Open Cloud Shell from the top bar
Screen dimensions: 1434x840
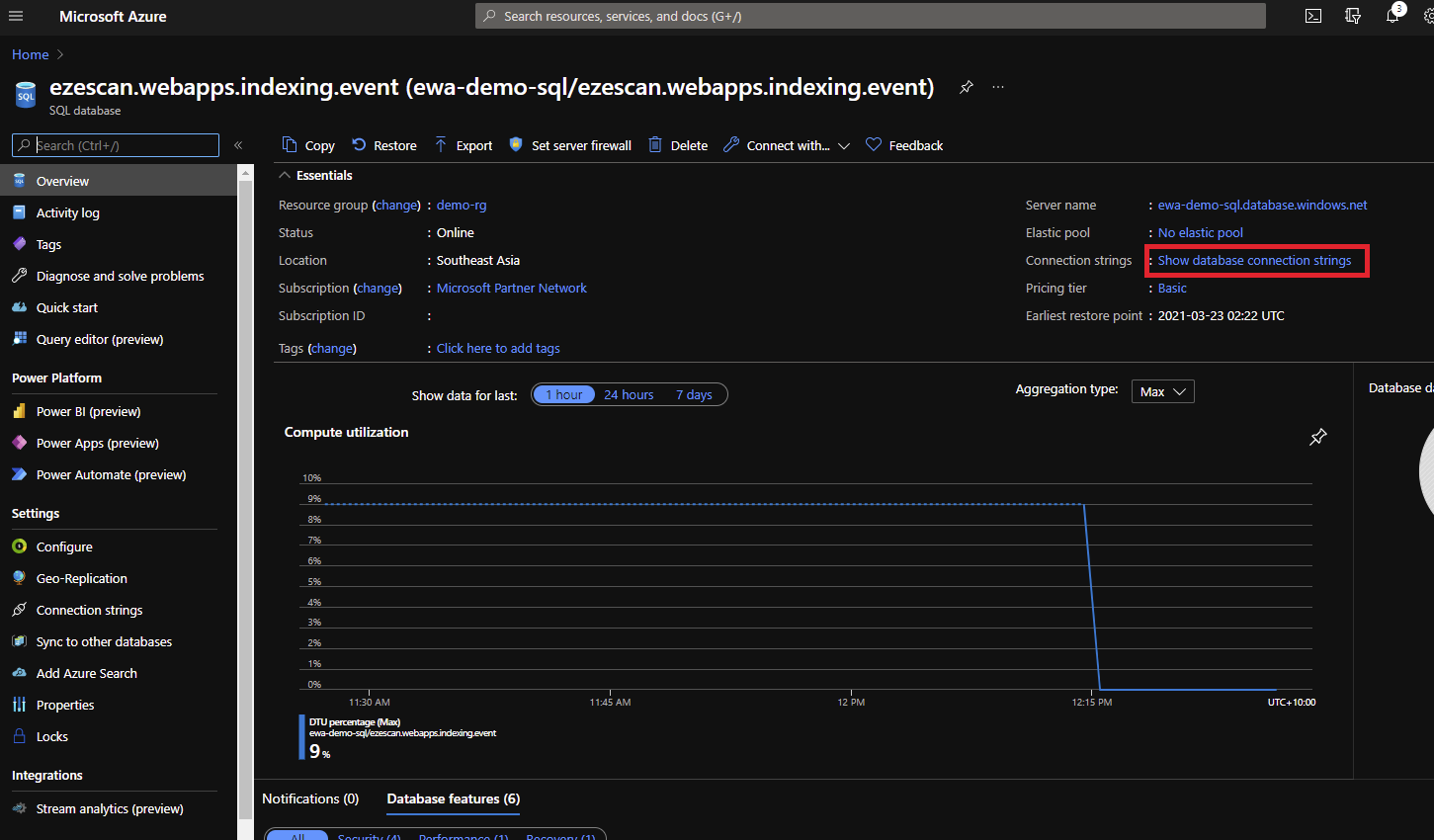(1313, 16)
